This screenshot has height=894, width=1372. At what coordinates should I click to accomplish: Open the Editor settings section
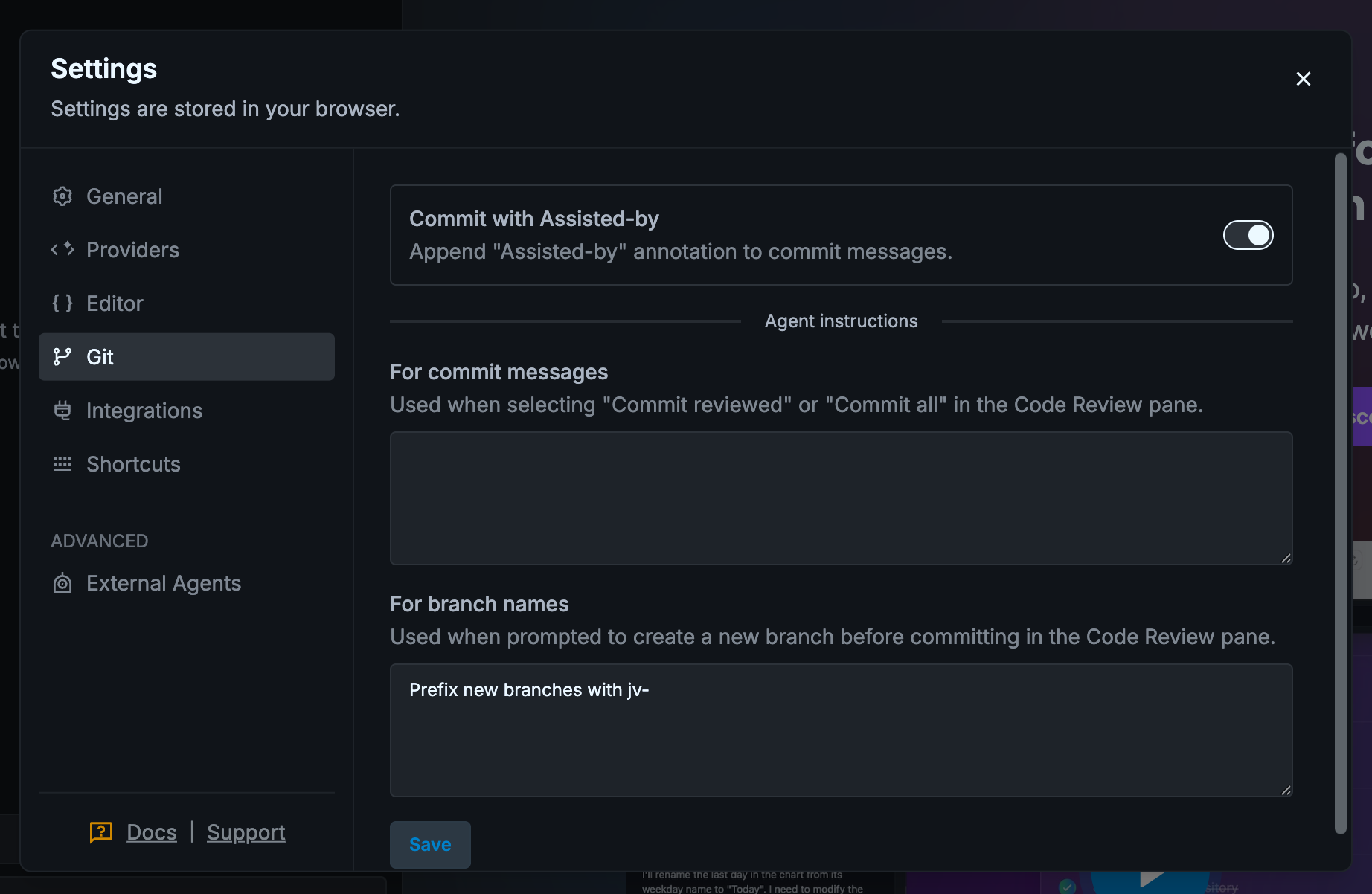pyautogui.click(x=187, y=303)
